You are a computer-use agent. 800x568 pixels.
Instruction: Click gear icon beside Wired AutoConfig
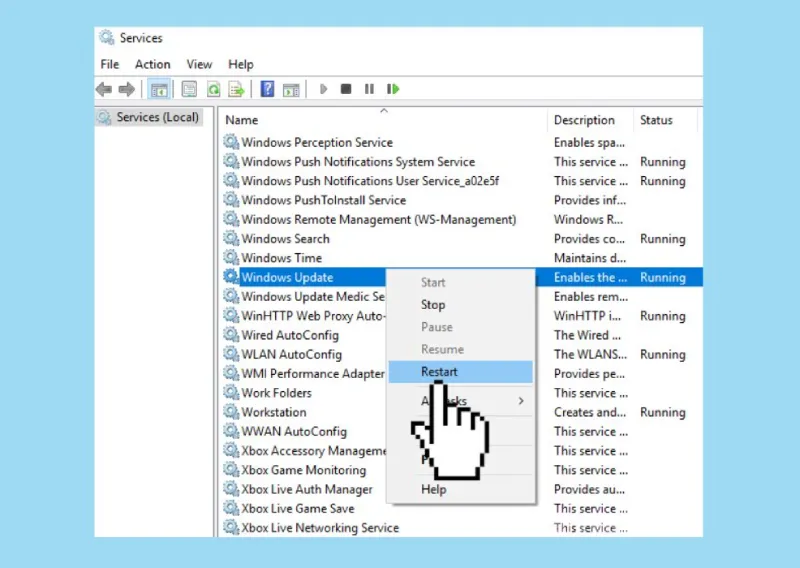pos(231,334)
